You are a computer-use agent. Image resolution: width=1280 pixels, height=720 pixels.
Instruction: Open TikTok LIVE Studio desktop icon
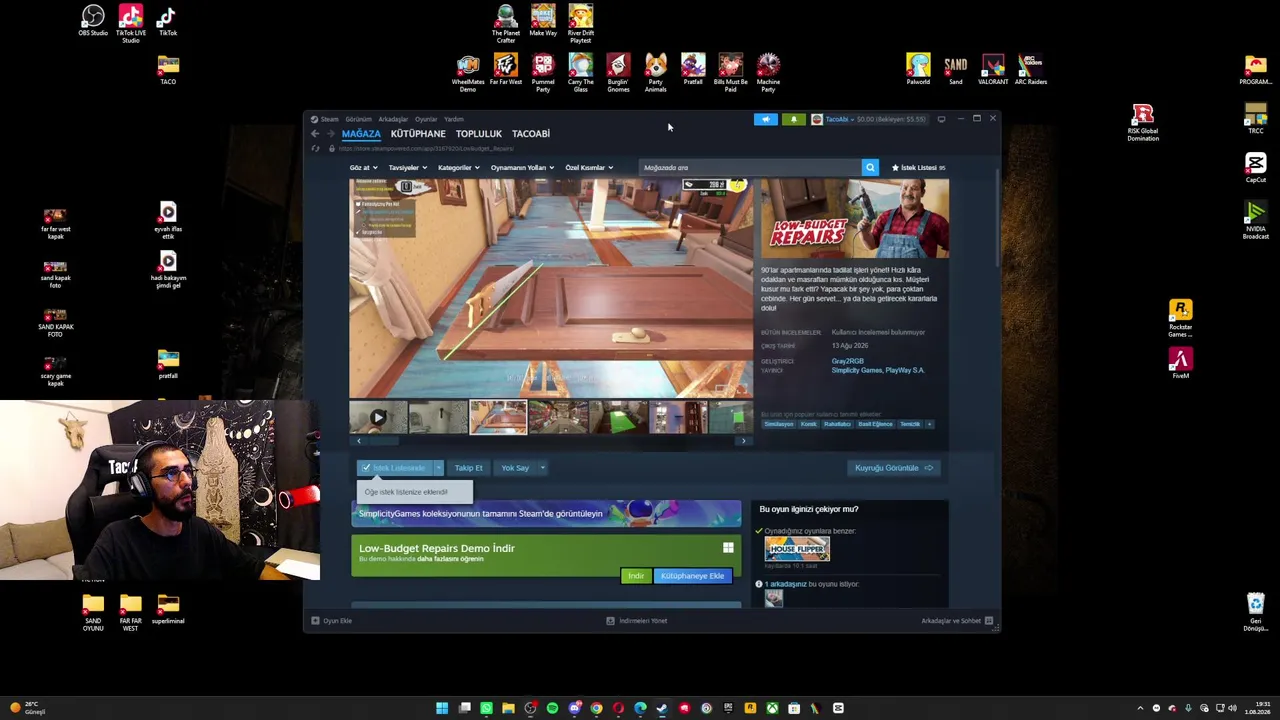coord(130,24)
